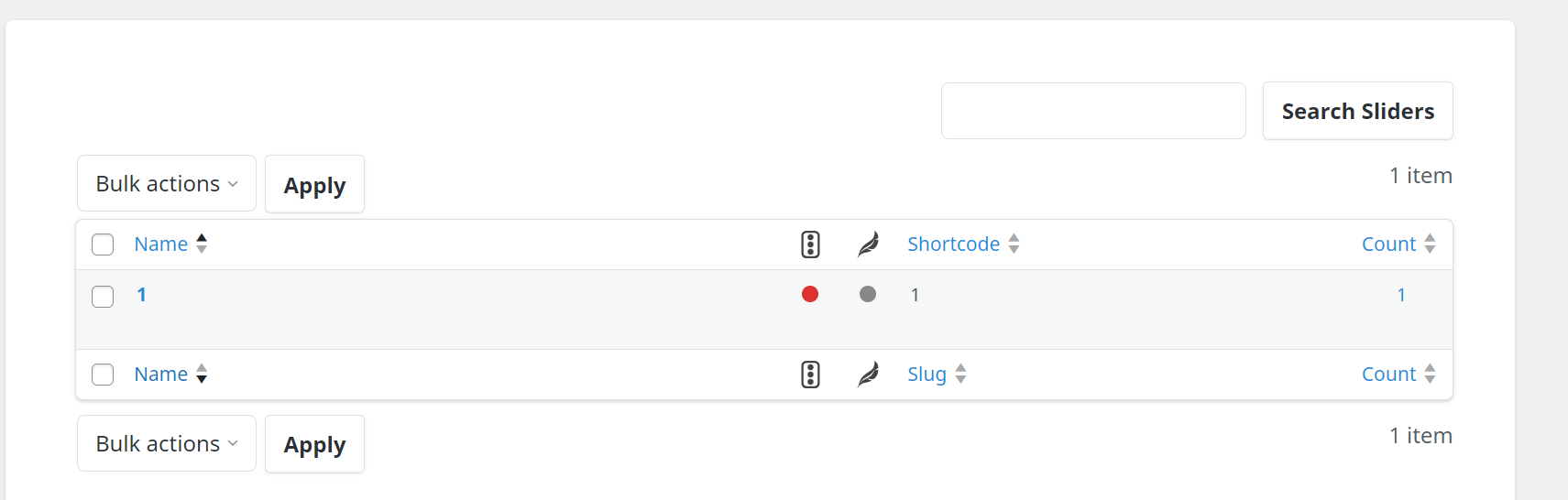The image size is (1568, 500).
Task: Click the traffic light icon in table header
Action: click(x=810, y=245)
